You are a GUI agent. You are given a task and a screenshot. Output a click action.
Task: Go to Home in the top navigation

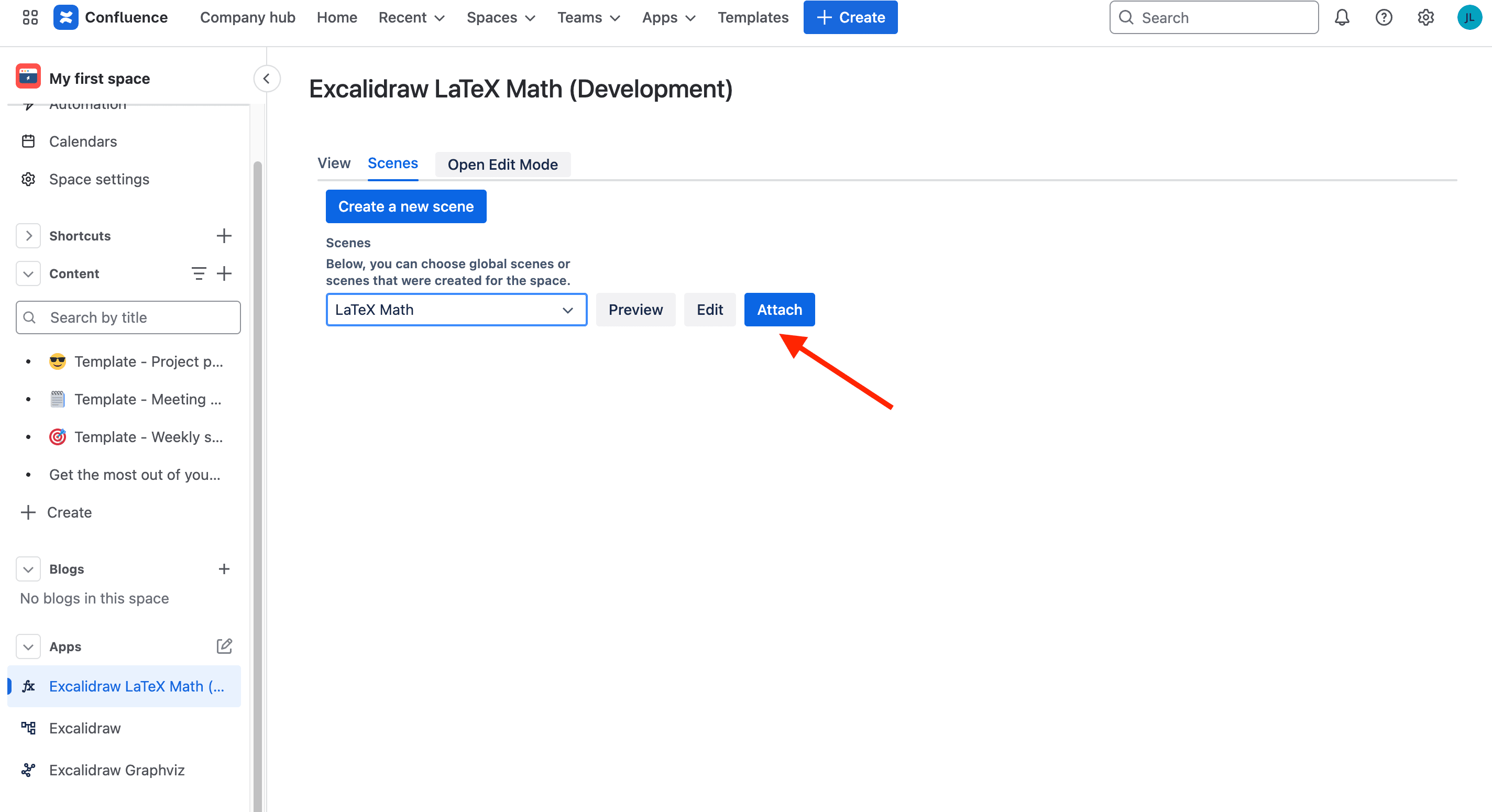click(337, 17)
